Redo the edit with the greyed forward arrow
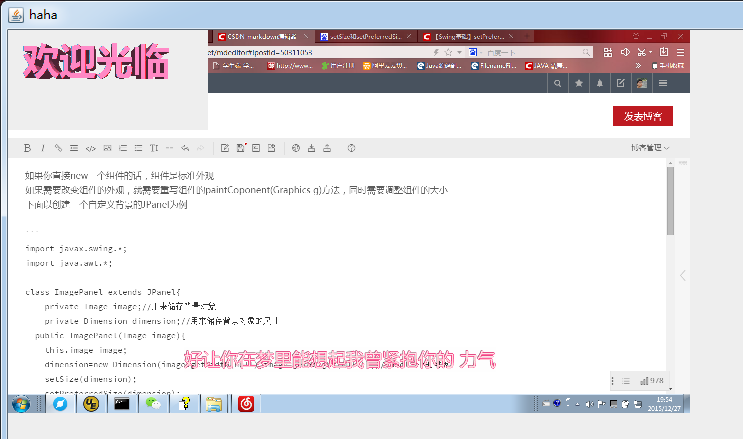The image size is (743, 439). pyautogui.click(x=200, y=148)
